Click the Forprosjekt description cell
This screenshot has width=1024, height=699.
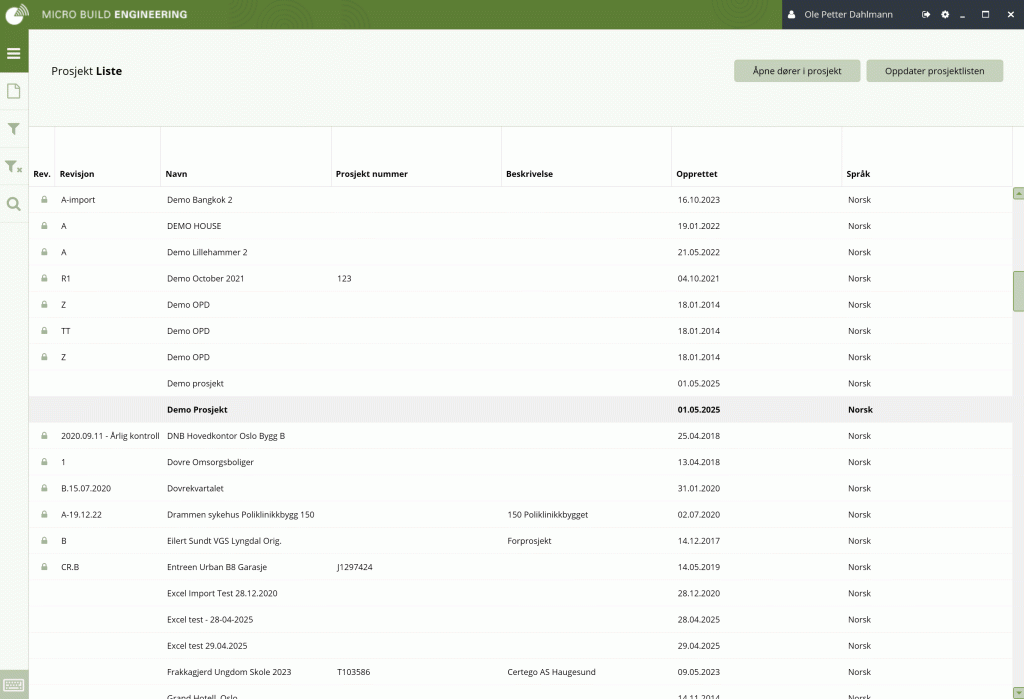pos(529,541)
